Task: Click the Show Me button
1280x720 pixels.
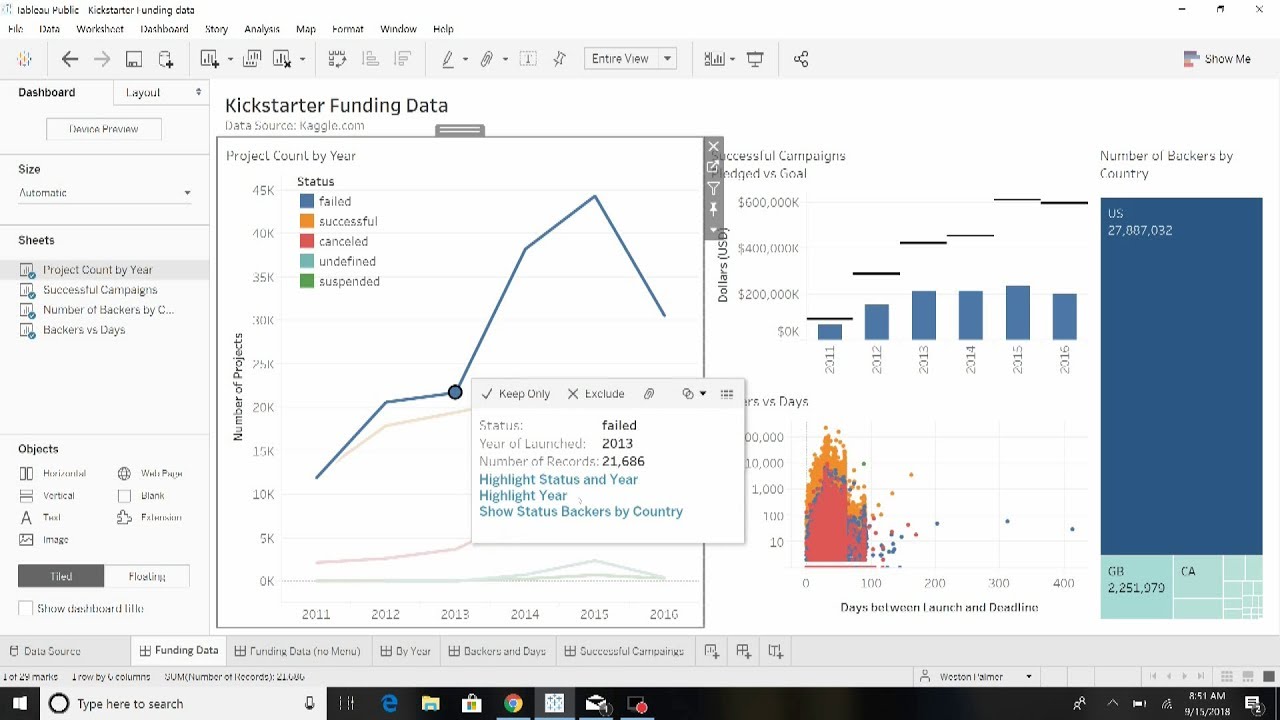Action: coord(1217,59)
